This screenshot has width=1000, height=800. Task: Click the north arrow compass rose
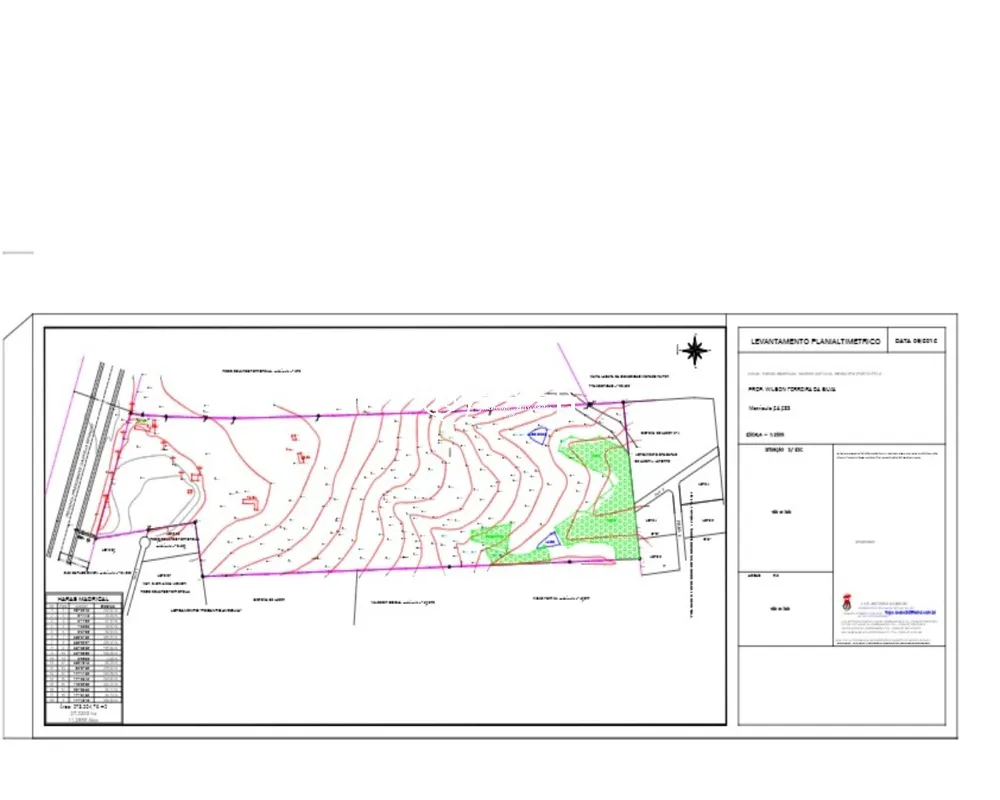[695, 350]
